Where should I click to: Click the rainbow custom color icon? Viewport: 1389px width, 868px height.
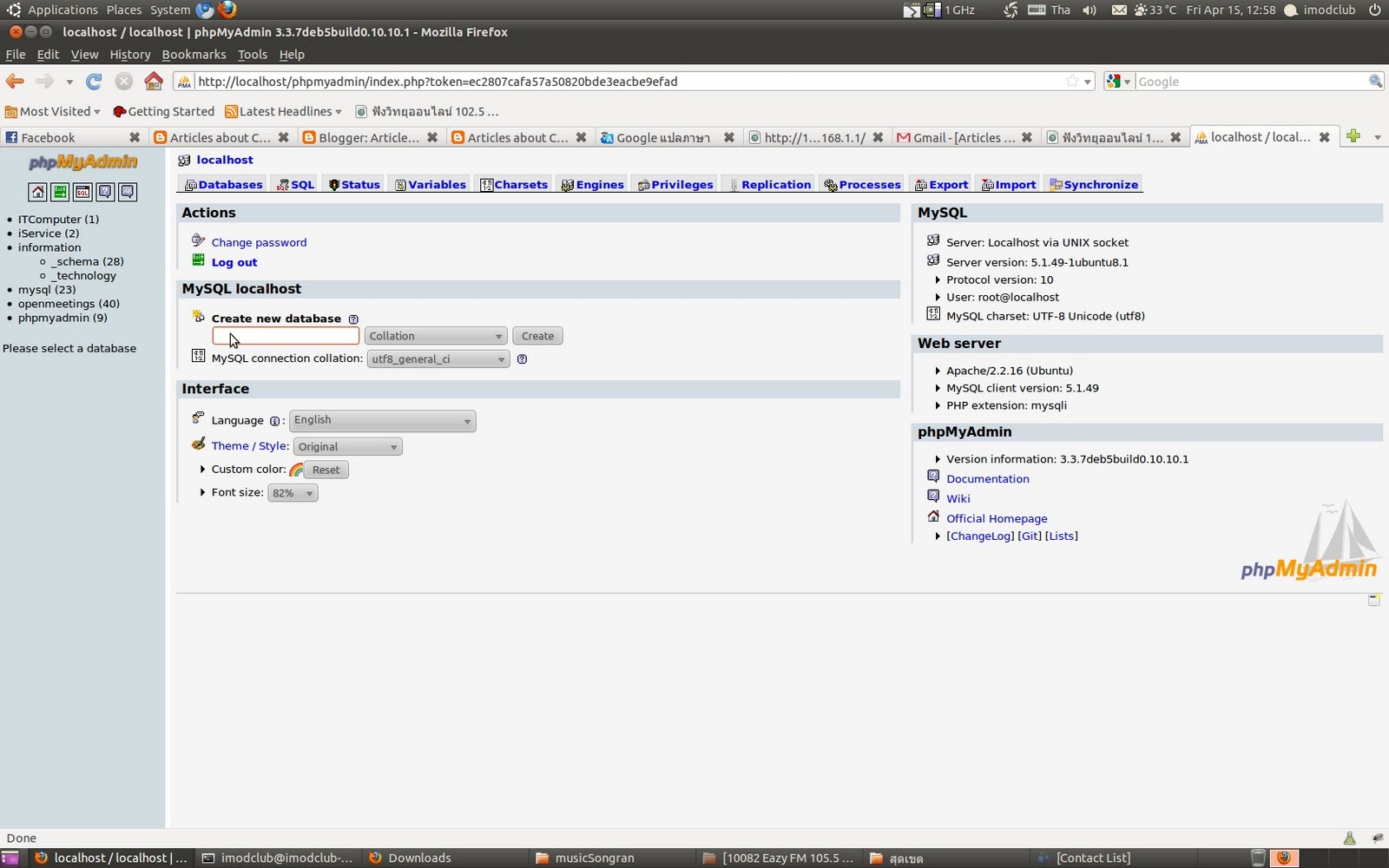pyautogui.click(x=296, y=470)
